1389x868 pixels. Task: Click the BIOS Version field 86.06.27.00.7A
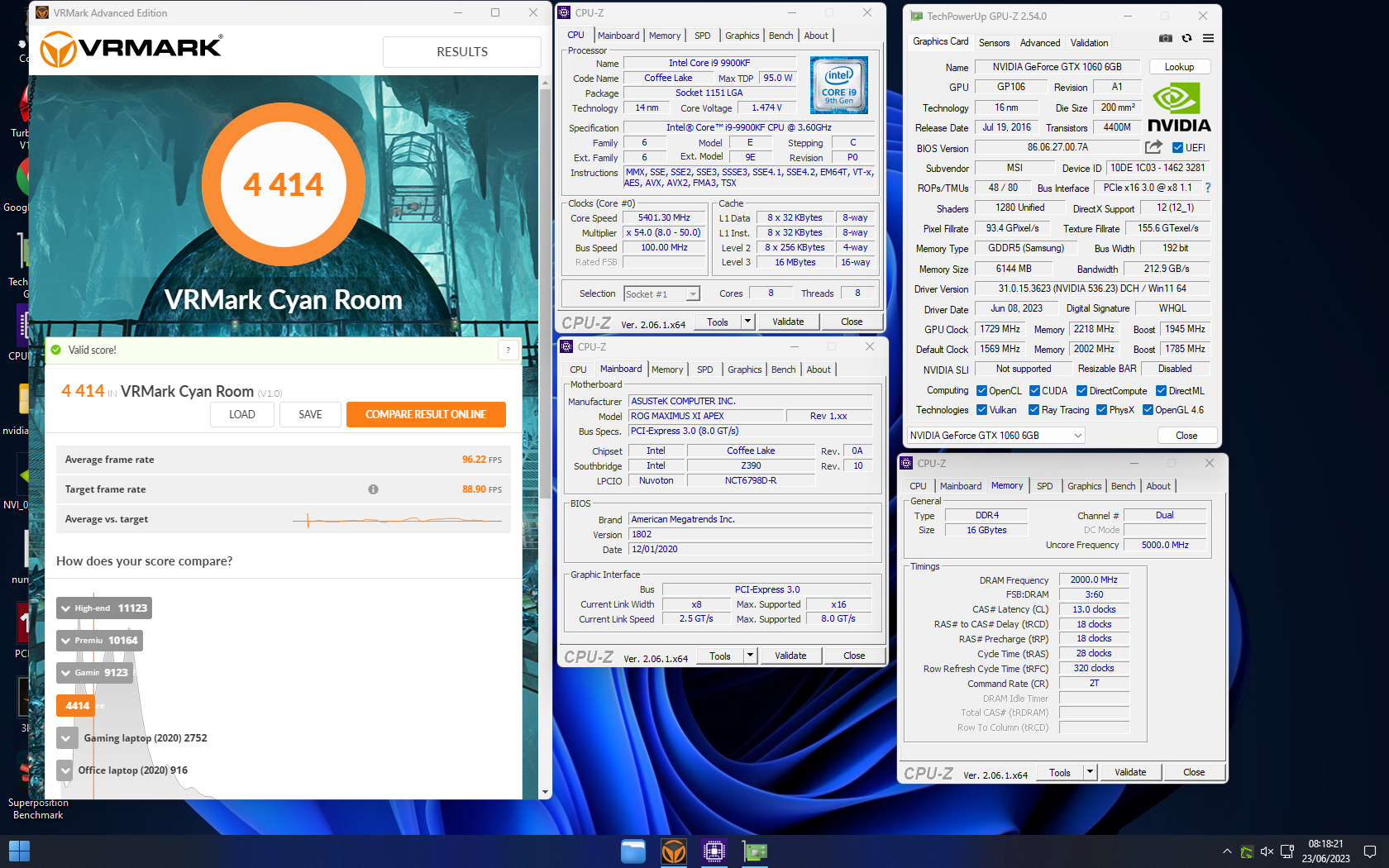pyautogui.click(x=1057, y=147)
